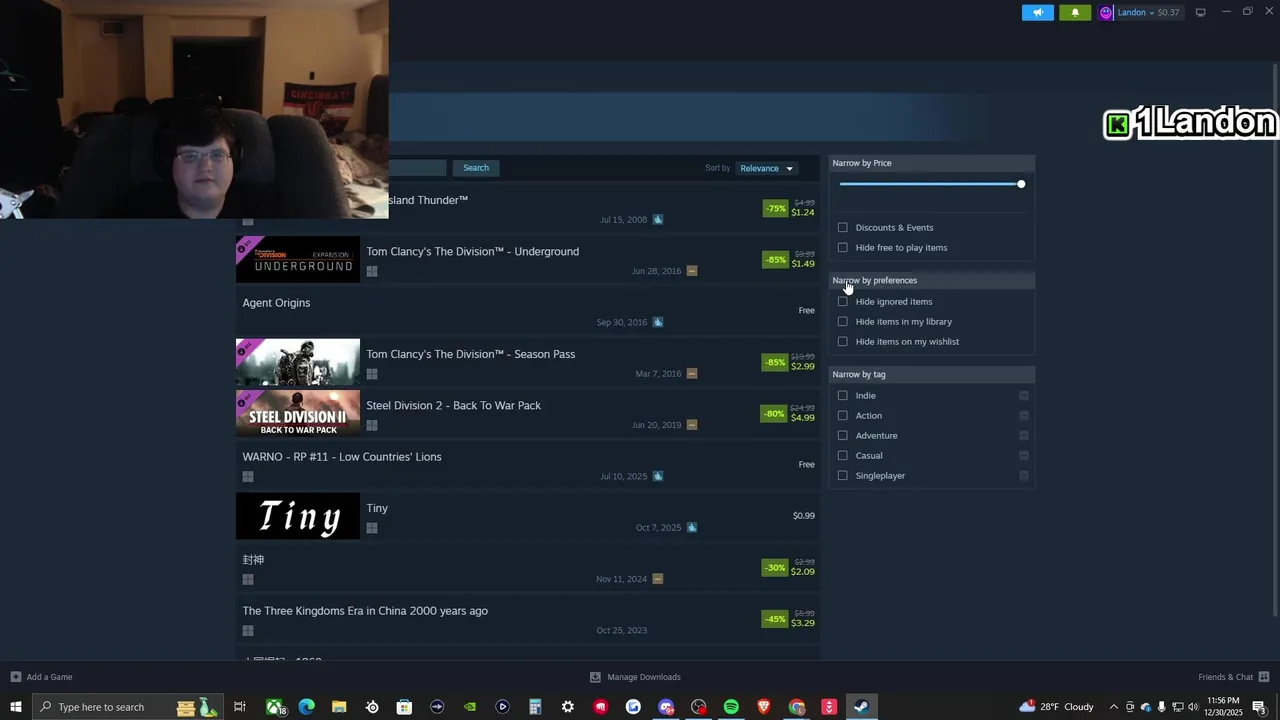
Task: Click the Underground expansion thumbnail
Action: coord(298,260)
